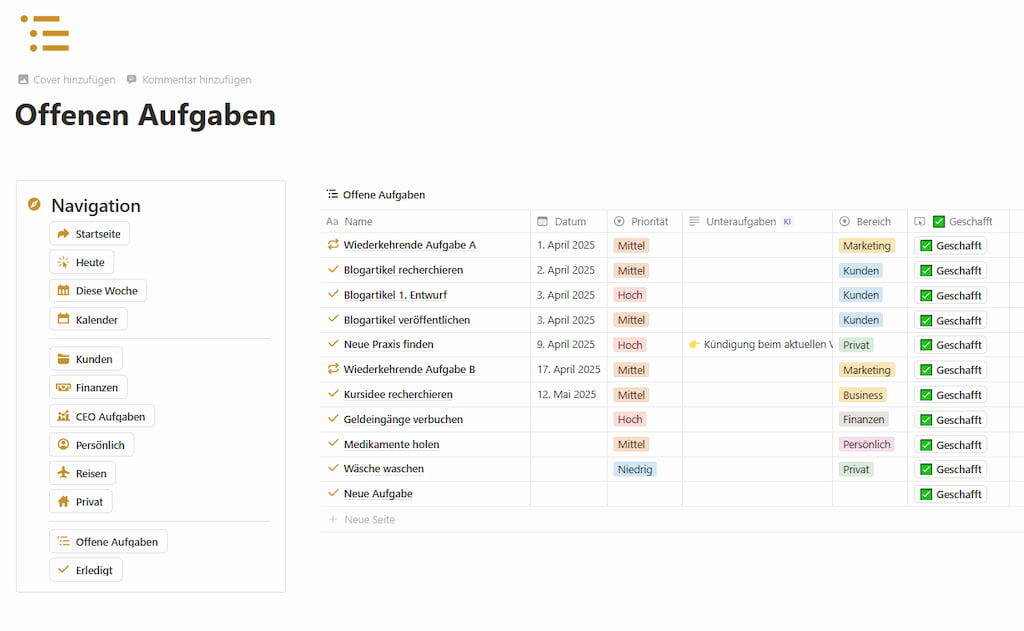Click the calendar icon on Kalender
Image resolution: width=1024 pixels, height=631 pixels.
(x=63, y=319)
